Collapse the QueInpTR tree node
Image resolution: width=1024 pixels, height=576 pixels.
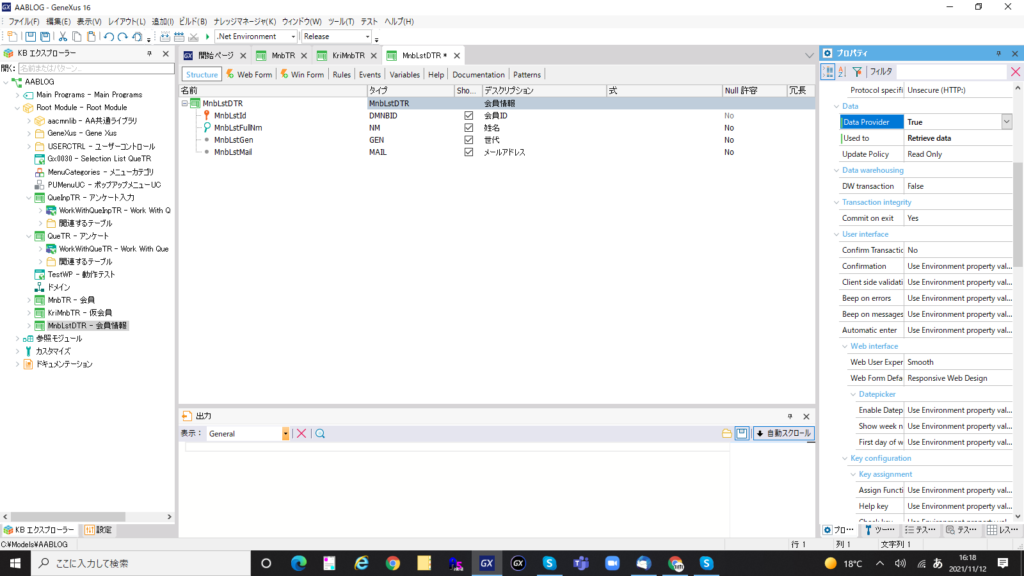[29, 198]
